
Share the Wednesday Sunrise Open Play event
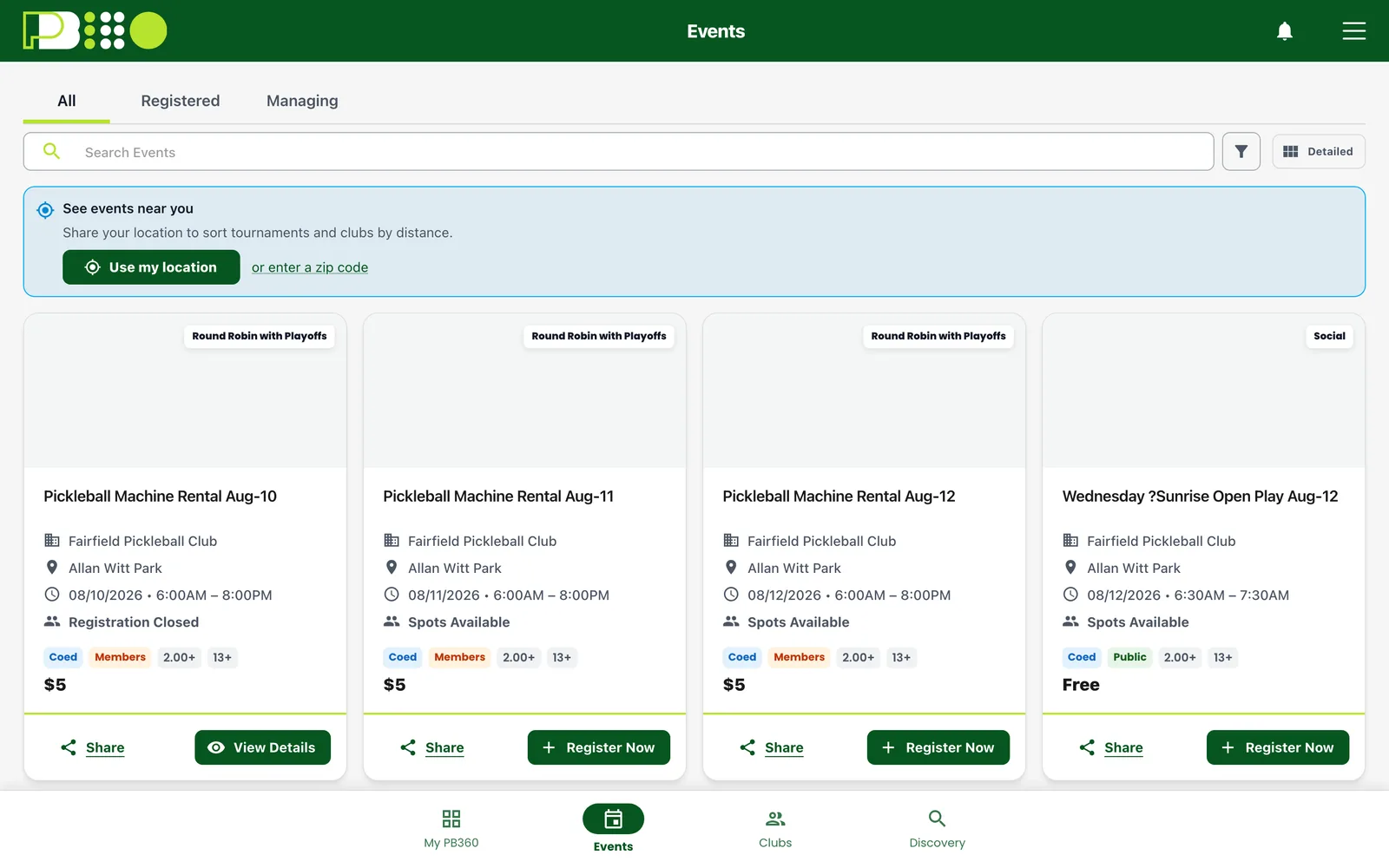pyautogui.click(x=1110, y=747)
